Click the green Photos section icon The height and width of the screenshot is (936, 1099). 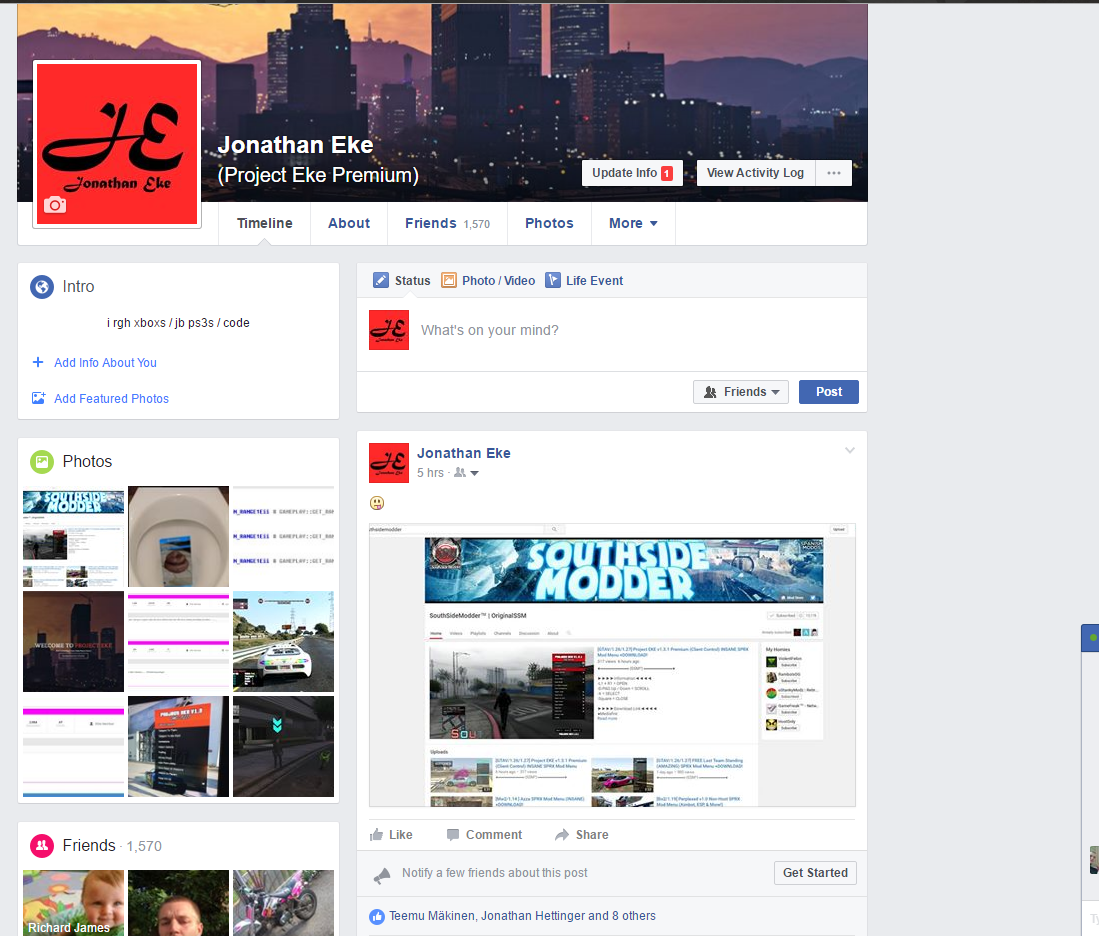[x=42, y=461]
